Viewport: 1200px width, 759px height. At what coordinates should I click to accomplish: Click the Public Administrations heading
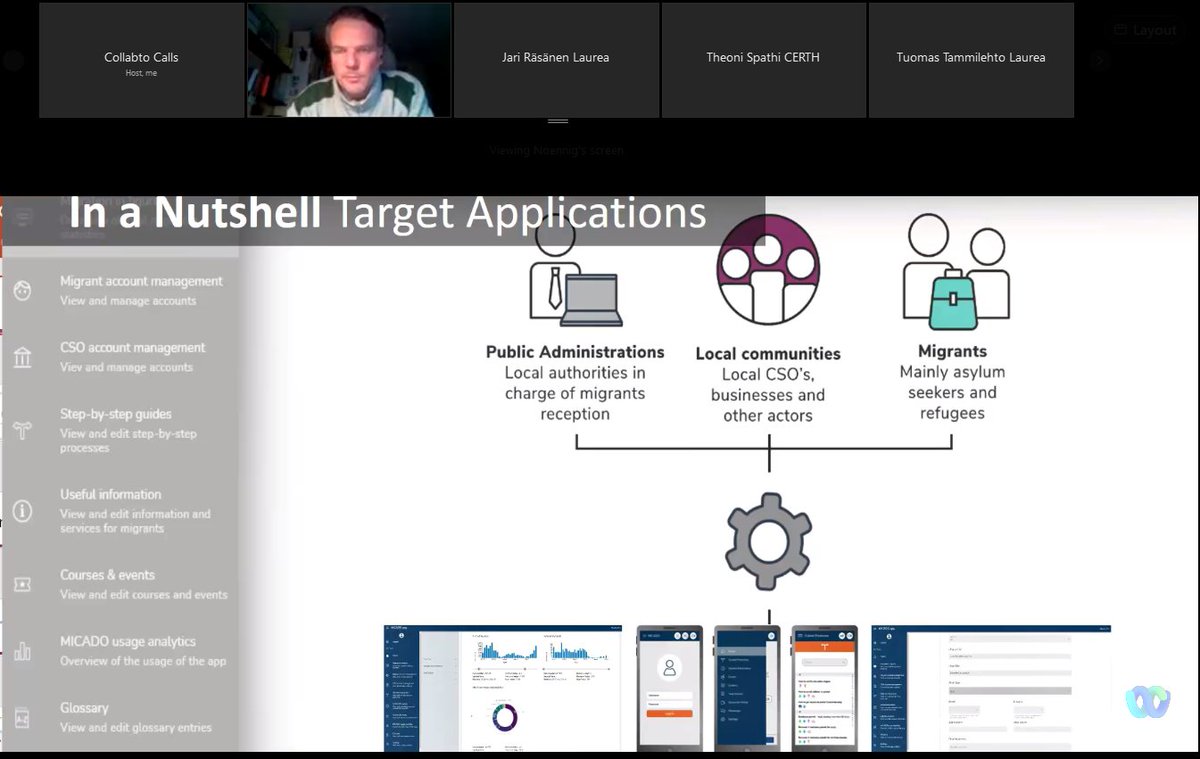click(x=575, y=352)
